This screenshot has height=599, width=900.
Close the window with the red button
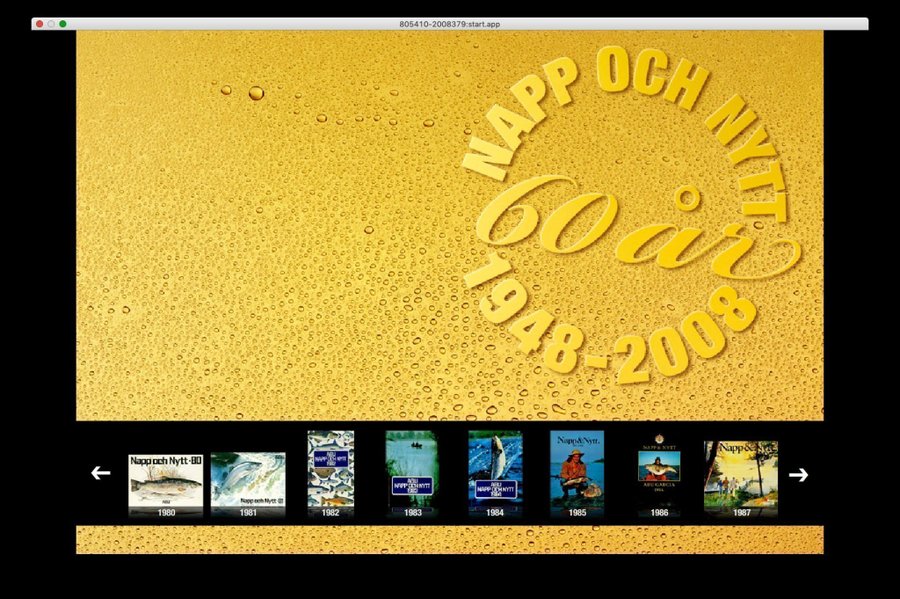[x=40, y=24]
